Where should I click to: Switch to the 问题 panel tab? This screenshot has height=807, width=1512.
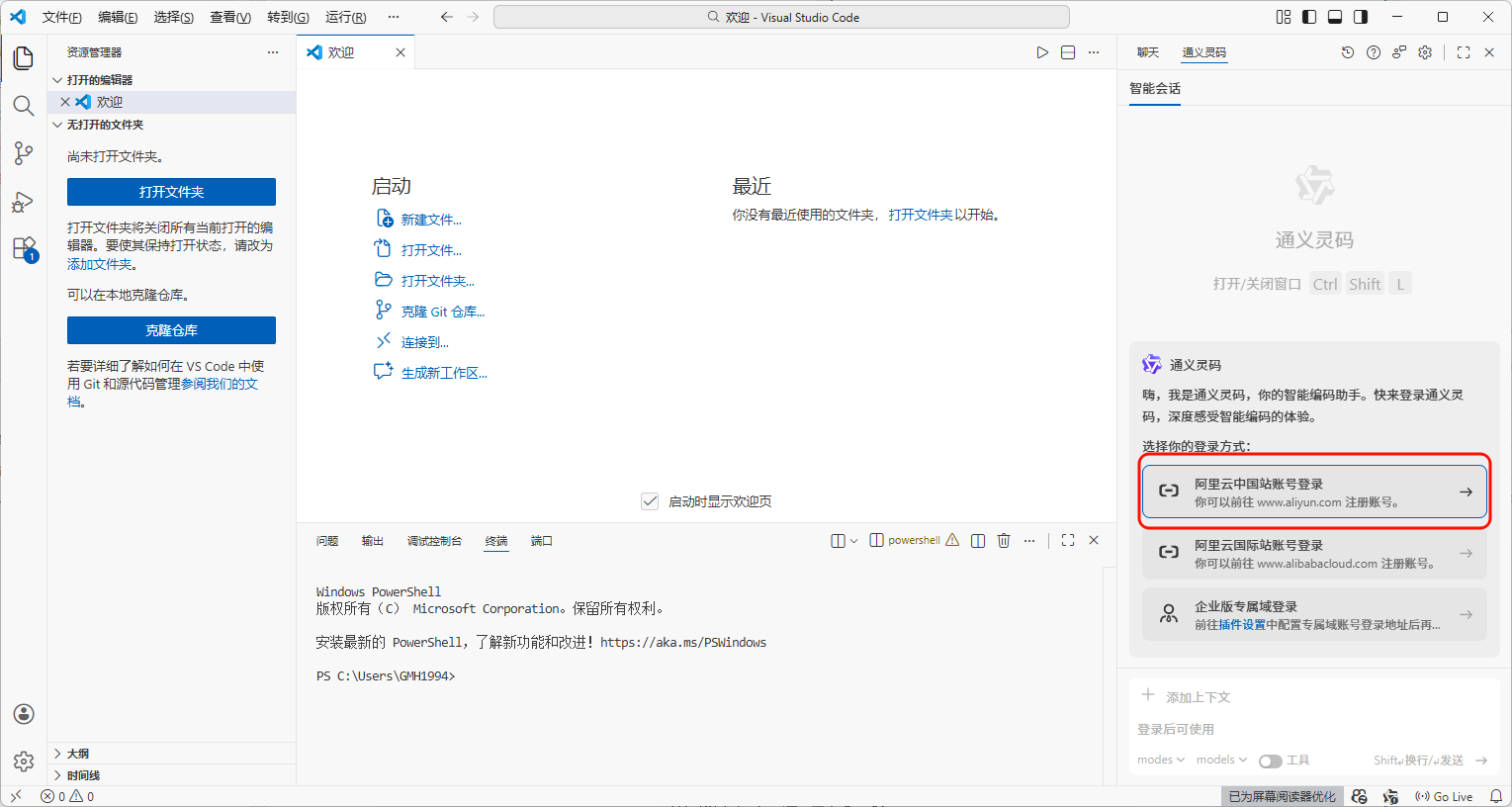click(x=327, y=541)
